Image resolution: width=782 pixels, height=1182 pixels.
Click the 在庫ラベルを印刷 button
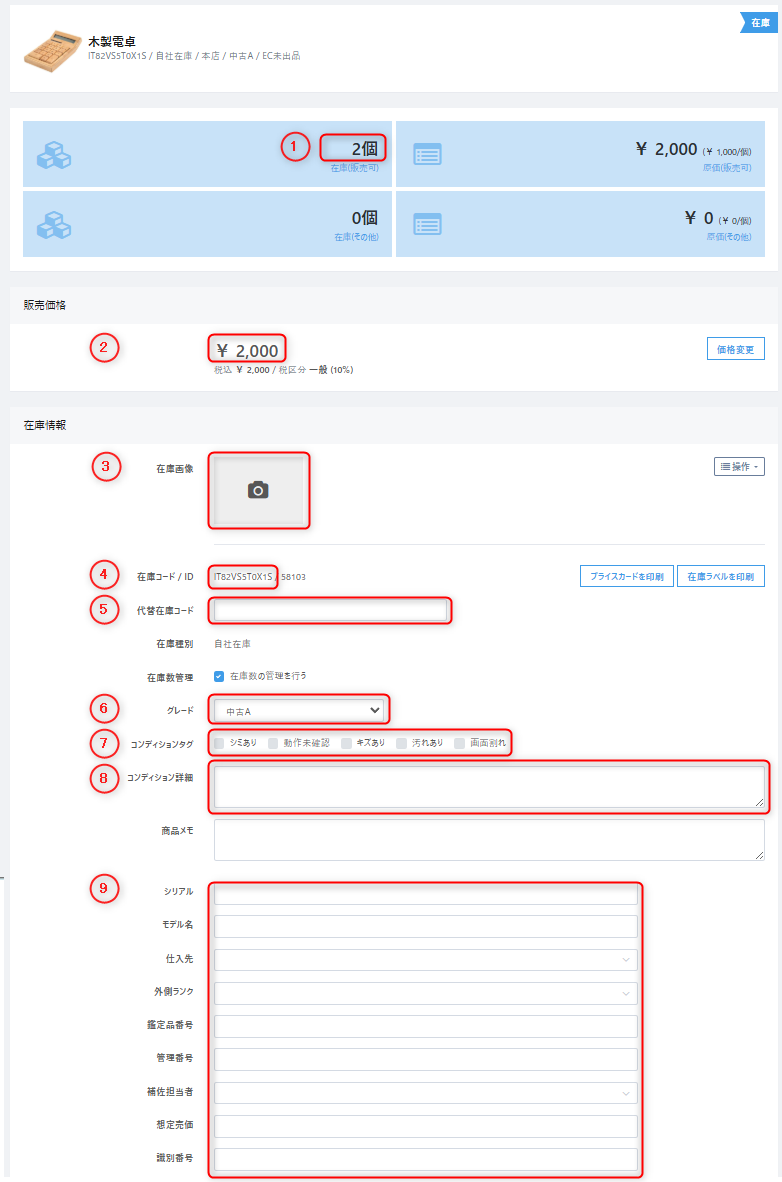click(720, 576)
